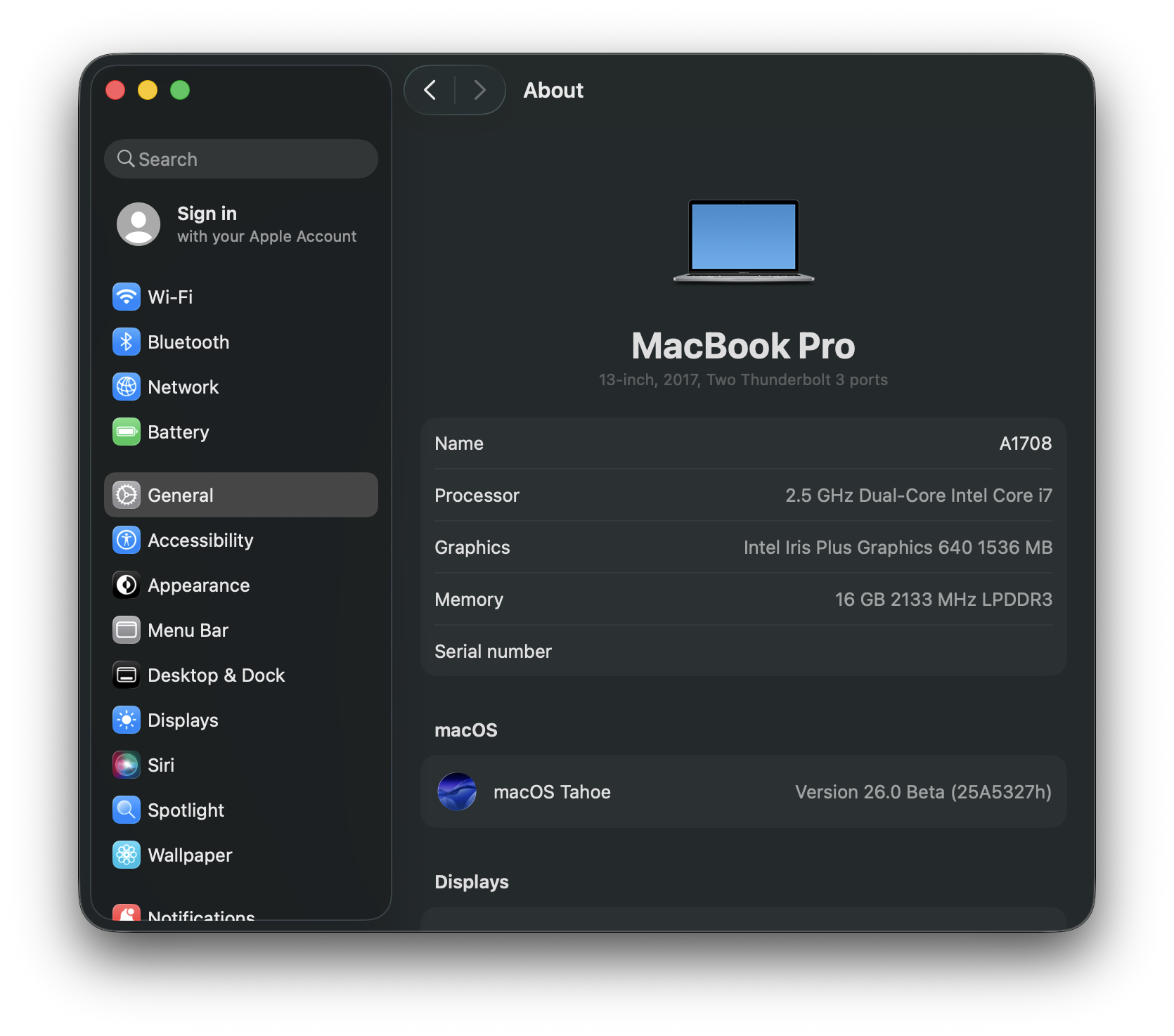The height and width of the screenshot is (1036, 1174).
Task: Click the Desktop & Dock icon
Action: point(127,675)
